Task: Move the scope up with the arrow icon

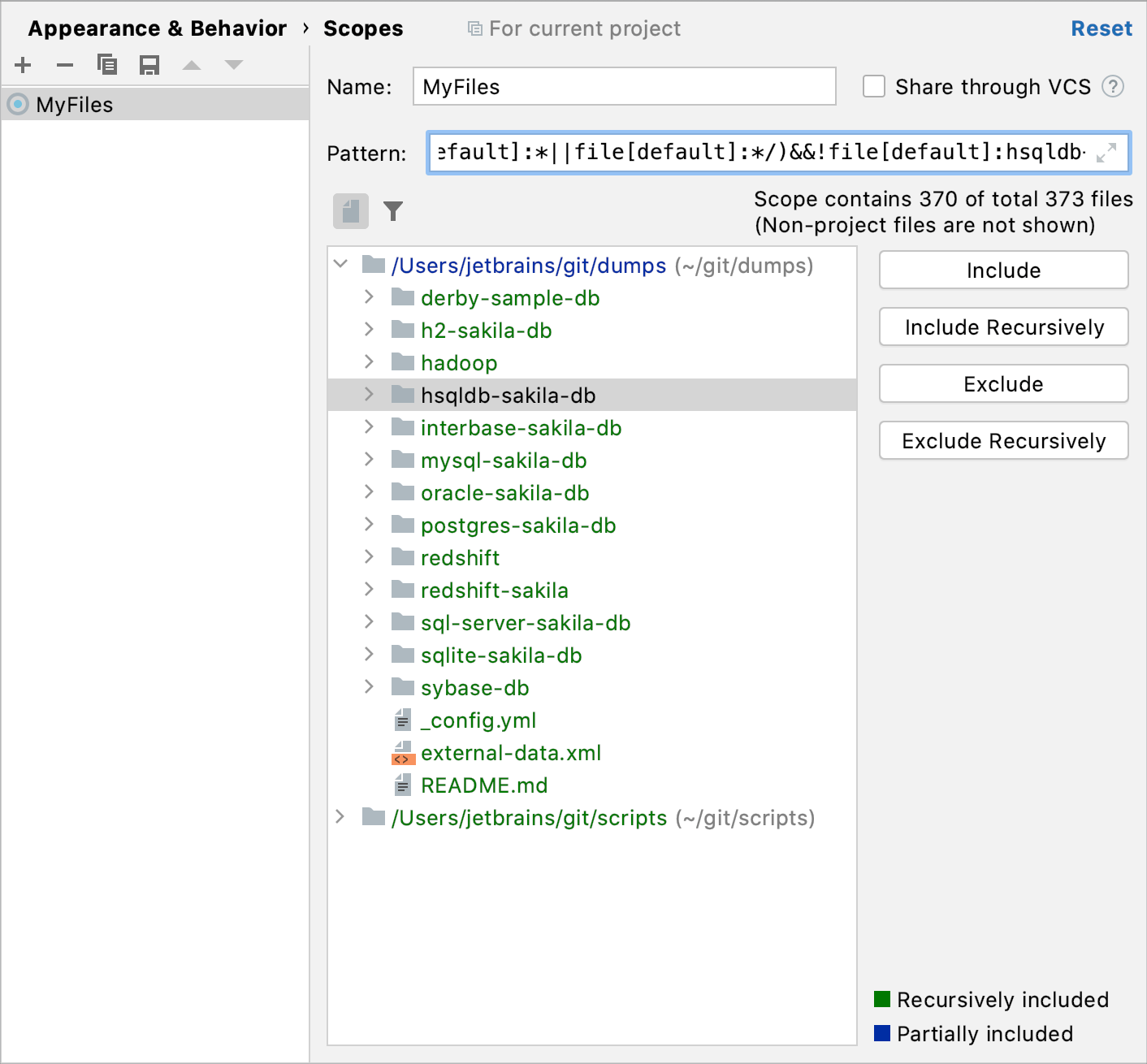Action: pos(192,65)
